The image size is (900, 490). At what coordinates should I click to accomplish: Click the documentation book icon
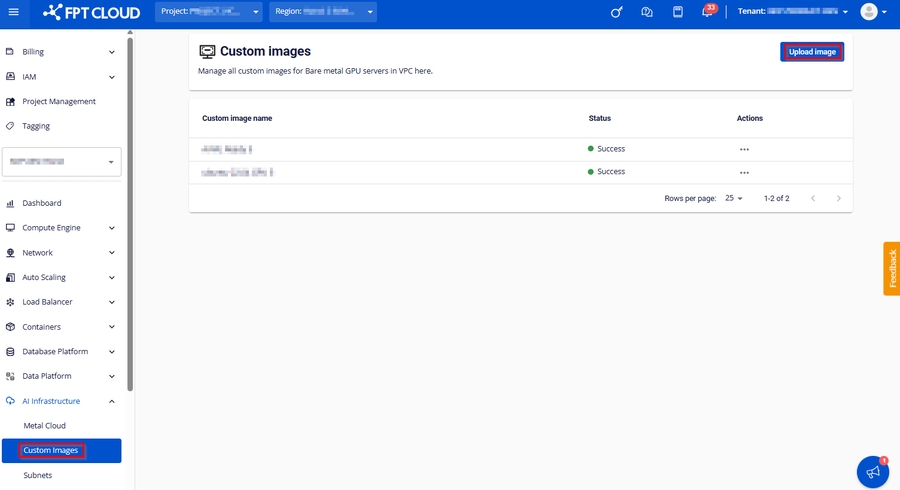tap(677, 12)
